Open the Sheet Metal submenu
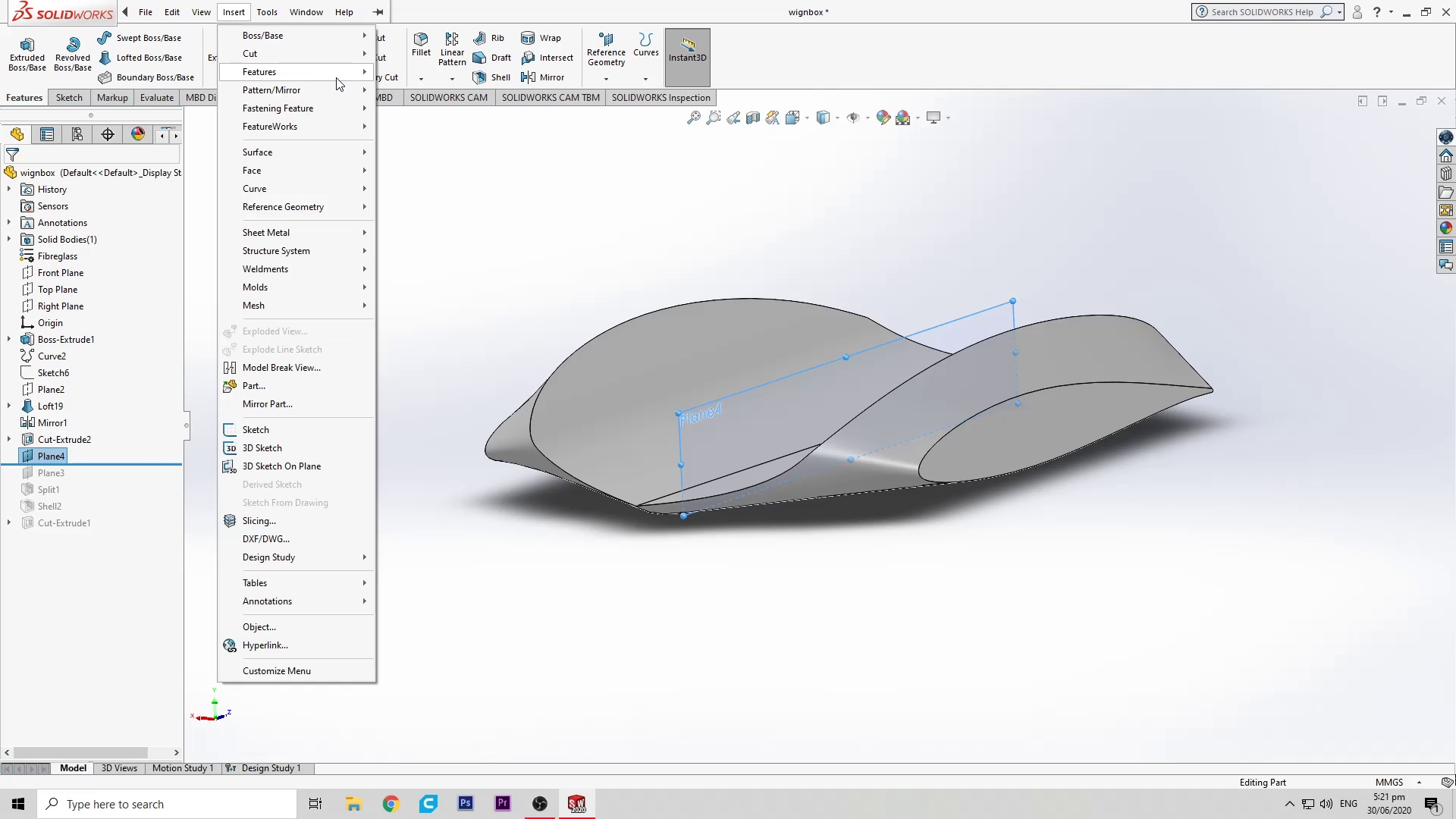Screen dimensions: 1456x819 point(297,233)
